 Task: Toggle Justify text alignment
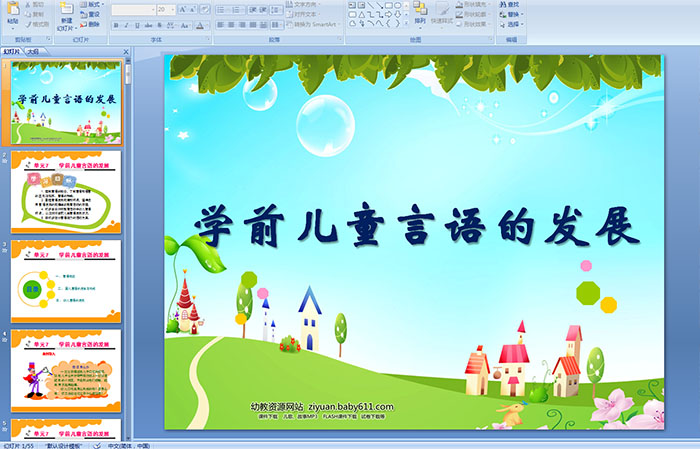pos(253,25)
